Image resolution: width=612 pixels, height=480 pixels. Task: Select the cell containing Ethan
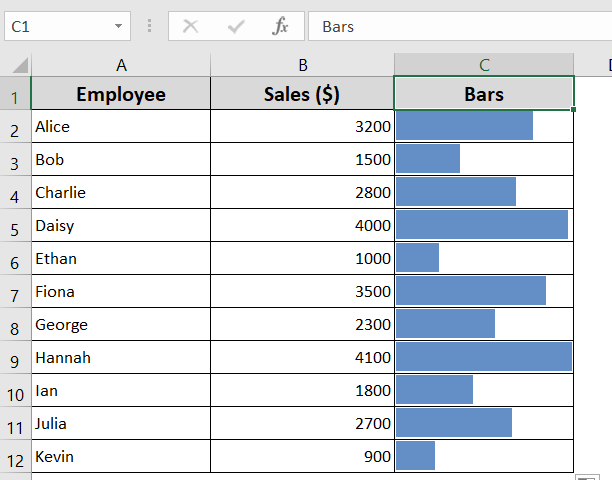(121, 258)
